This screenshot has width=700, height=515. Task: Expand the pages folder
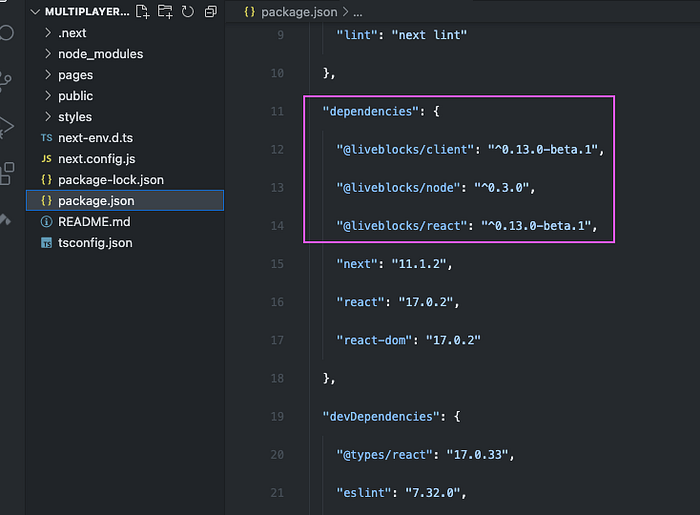pyautogui.click(x=75, y=75)
